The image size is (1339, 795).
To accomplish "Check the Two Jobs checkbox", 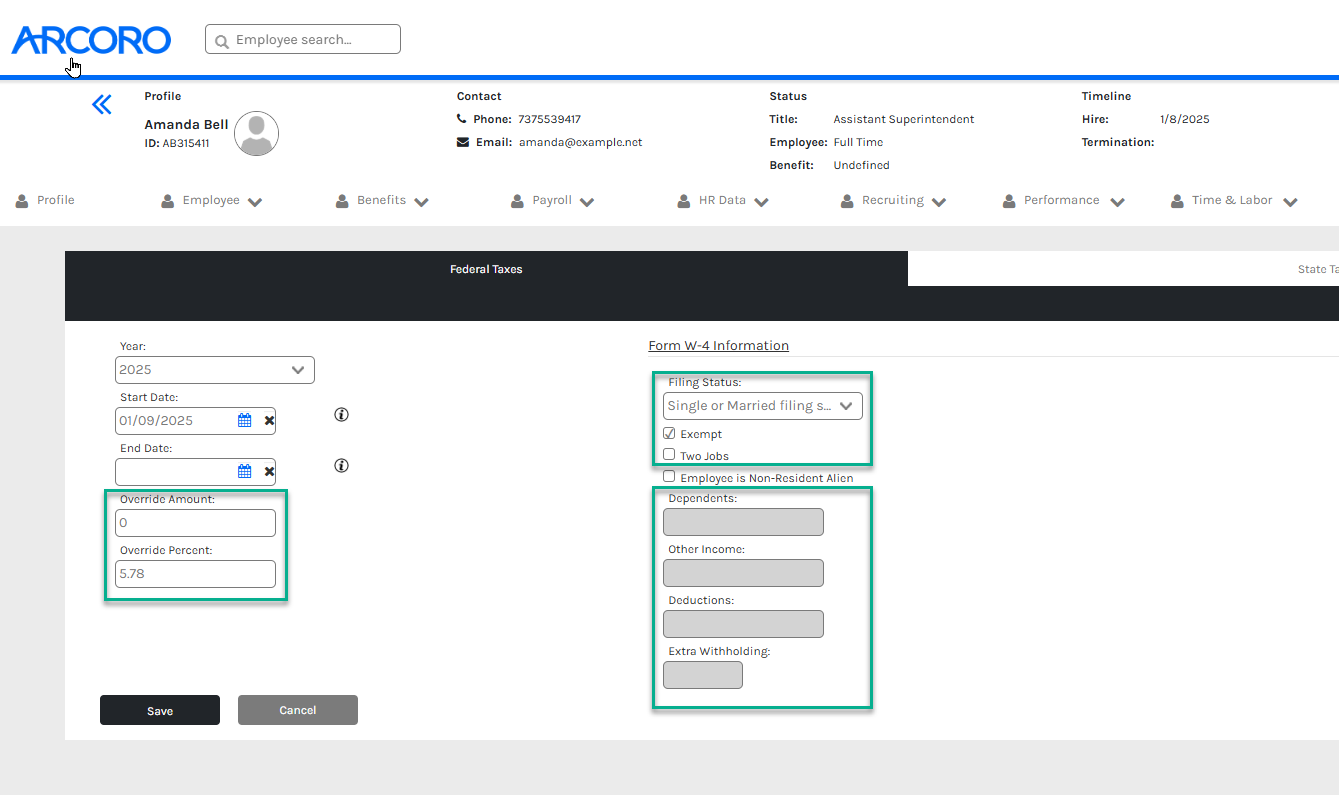I will 669,455.
